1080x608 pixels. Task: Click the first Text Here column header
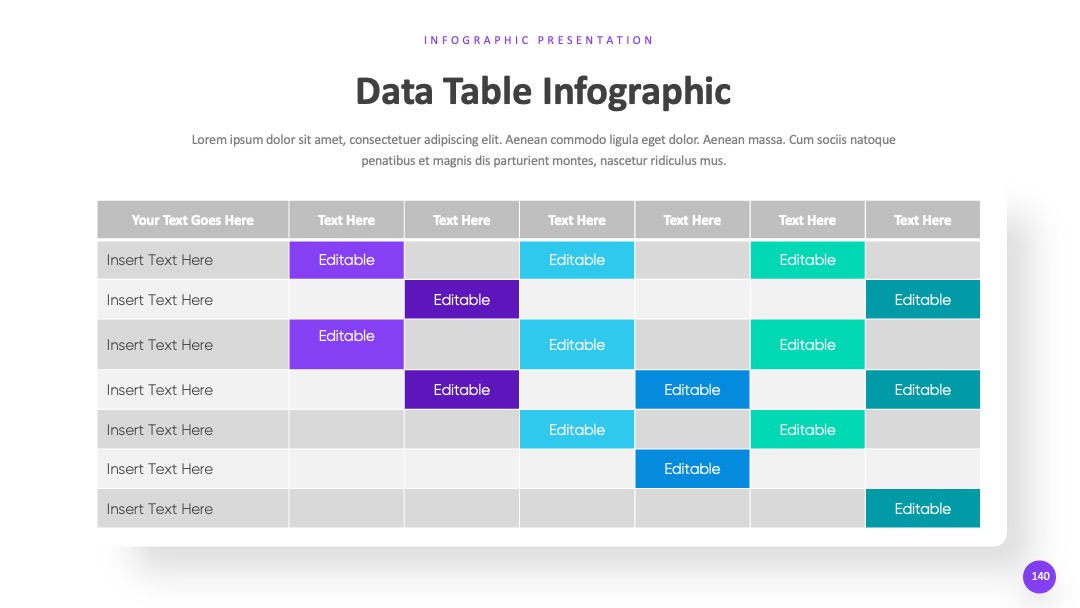pos(346,220)
